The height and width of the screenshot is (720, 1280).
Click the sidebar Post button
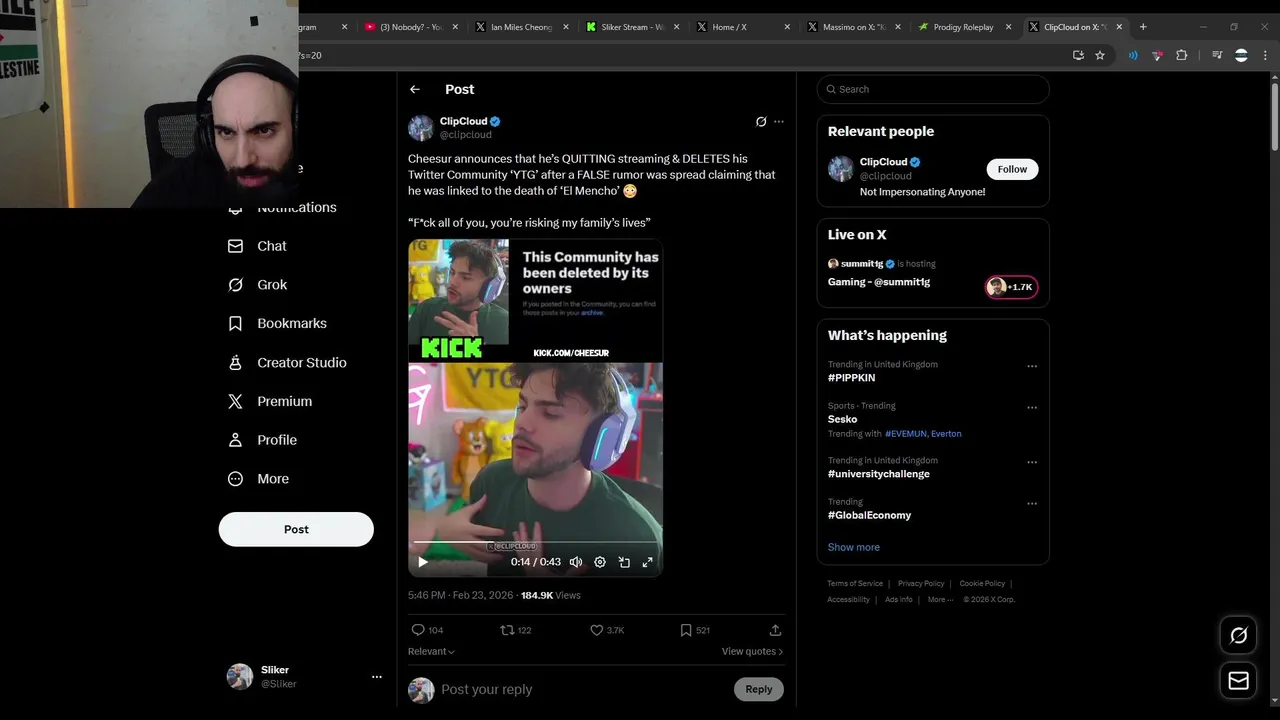[296, 529]
